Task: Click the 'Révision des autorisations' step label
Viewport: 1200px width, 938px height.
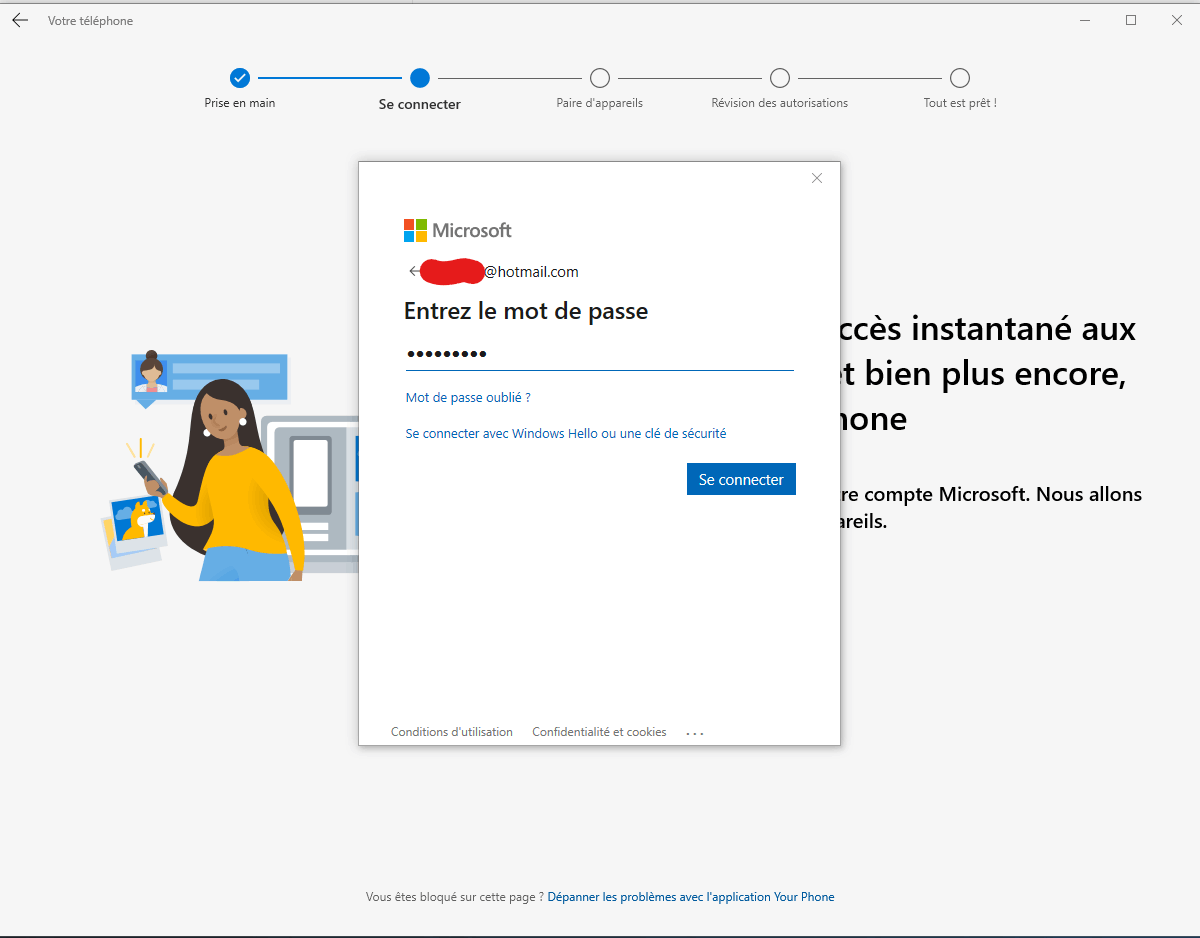Action: [780, 103]
